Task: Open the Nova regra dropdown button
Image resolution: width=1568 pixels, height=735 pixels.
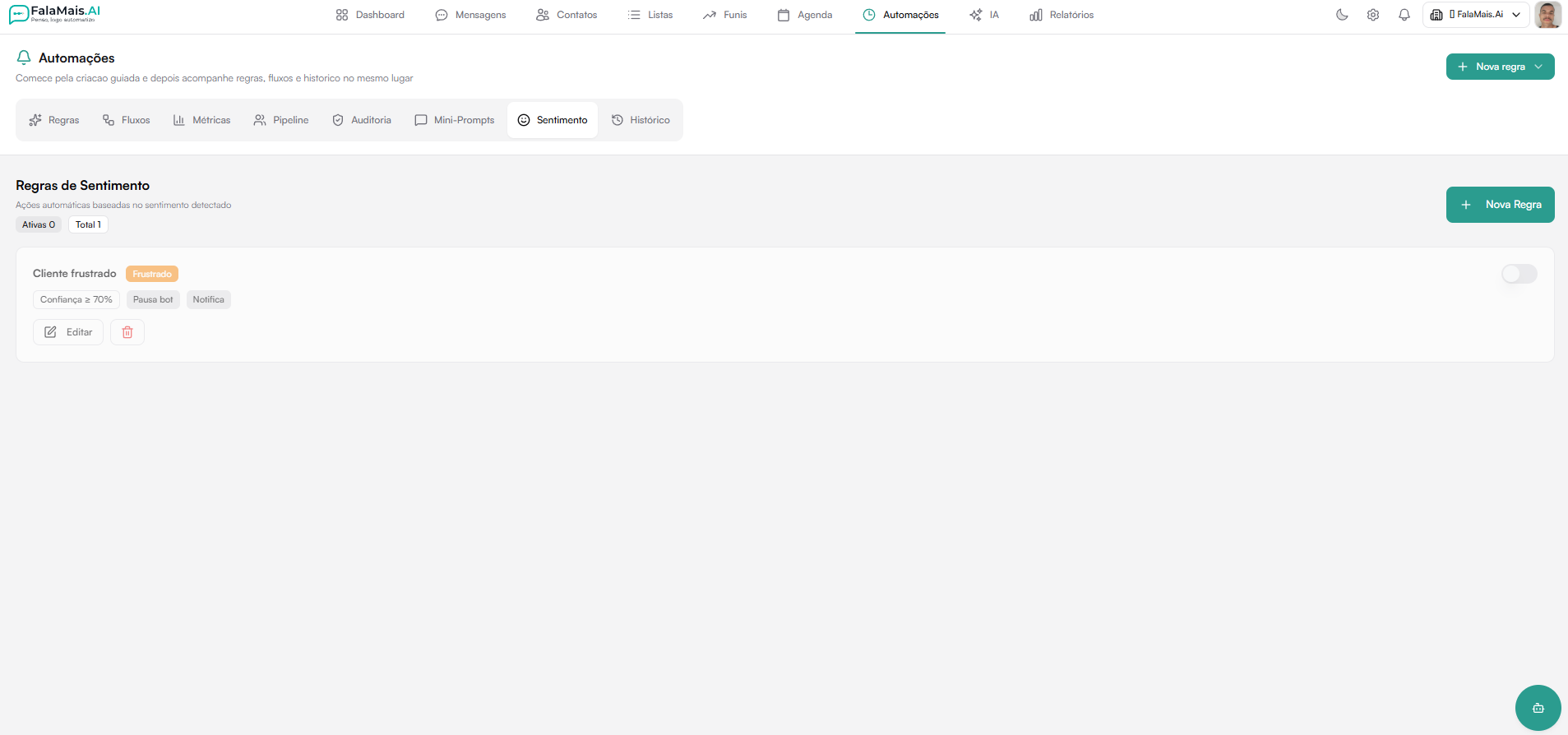Action: pos(1500,67)
